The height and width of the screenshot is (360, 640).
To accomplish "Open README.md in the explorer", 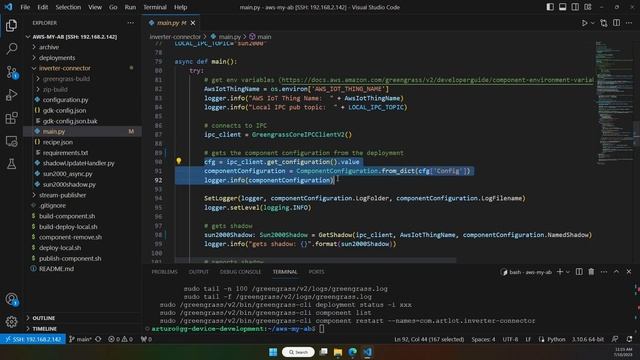I will 56,269.
